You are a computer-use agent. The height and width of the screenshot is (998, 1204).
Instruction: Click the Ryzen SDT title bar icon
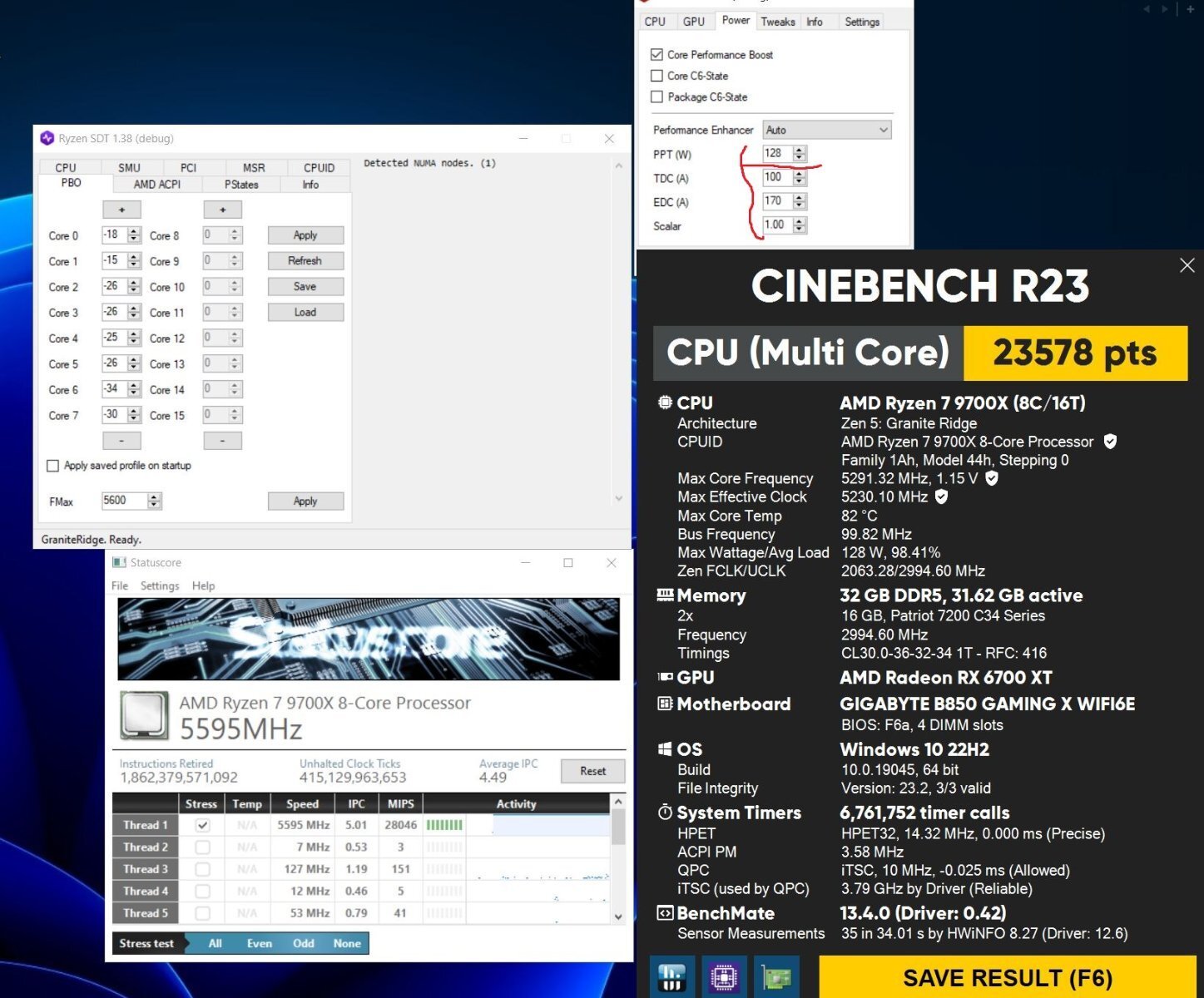coord(47,138)
